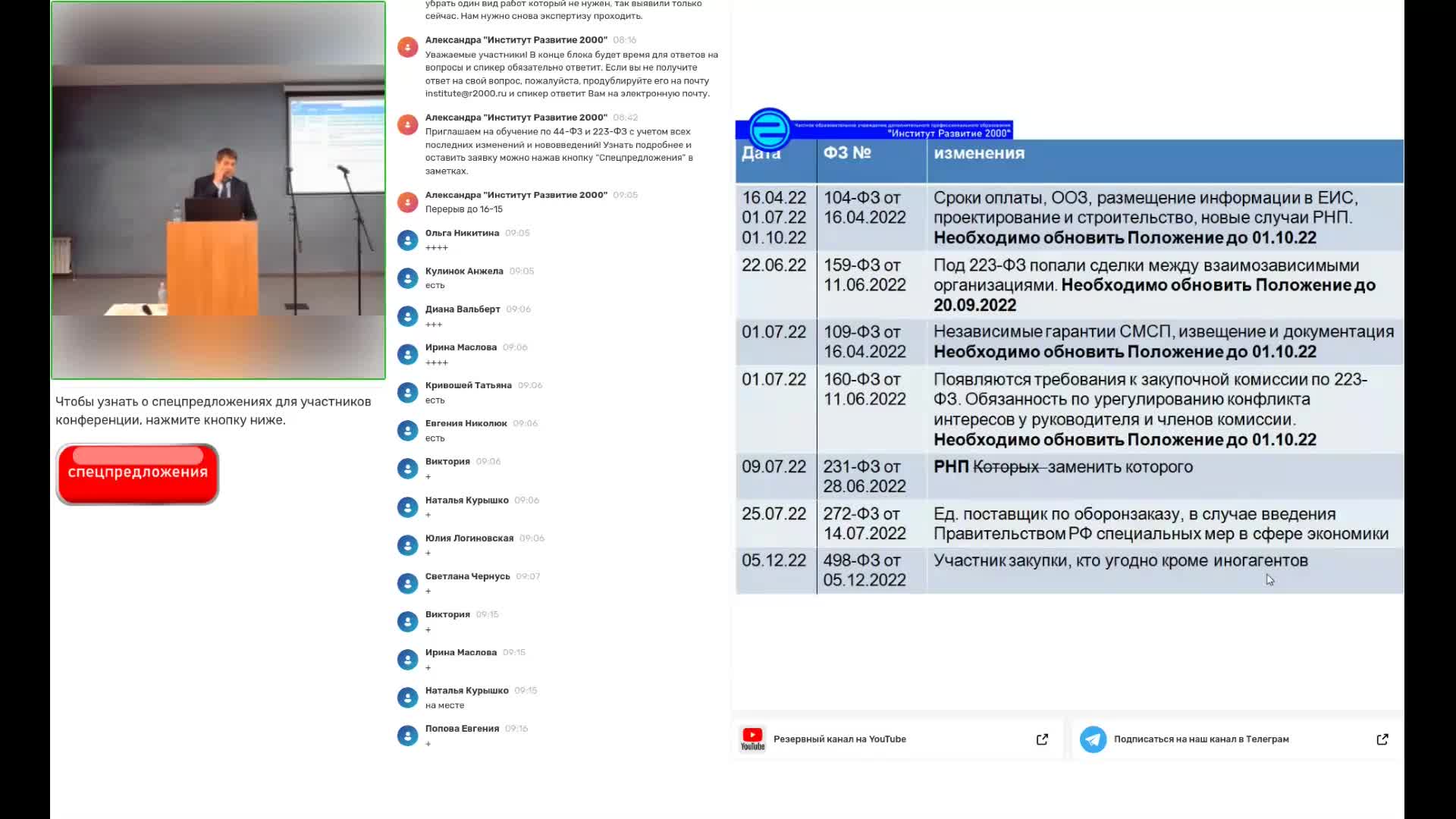
Task: Click Наталья Курышко's avatar at 09:15
Action: (x=407, y=698)
